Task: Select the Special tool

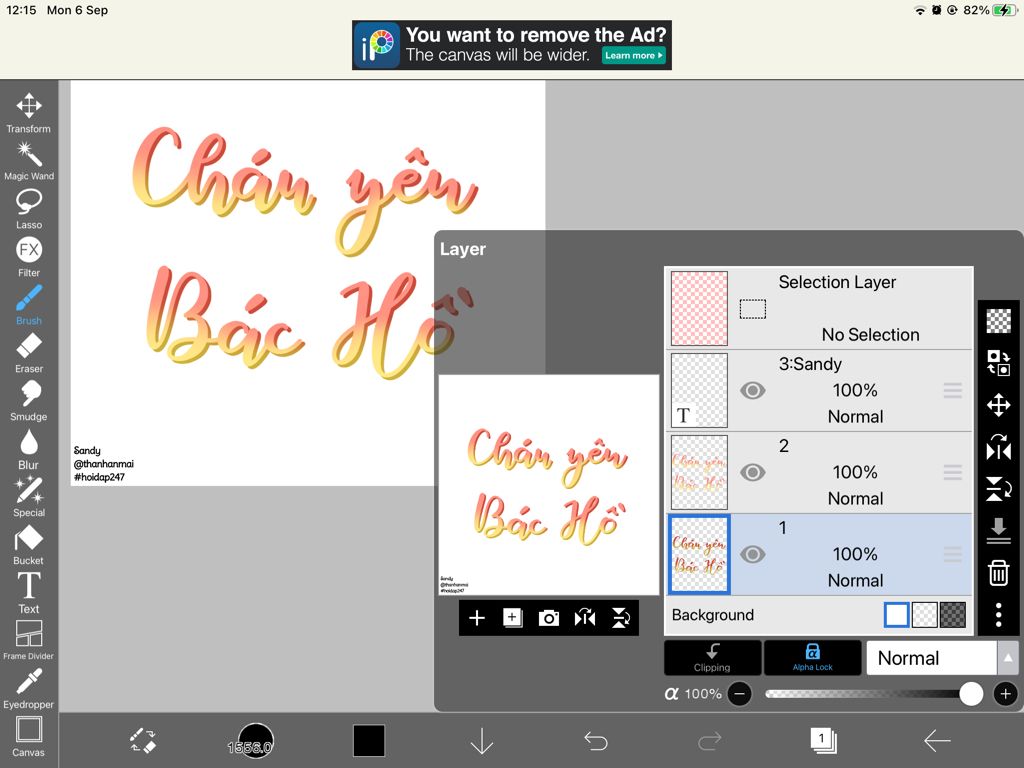Action: (x=29, y=496)
